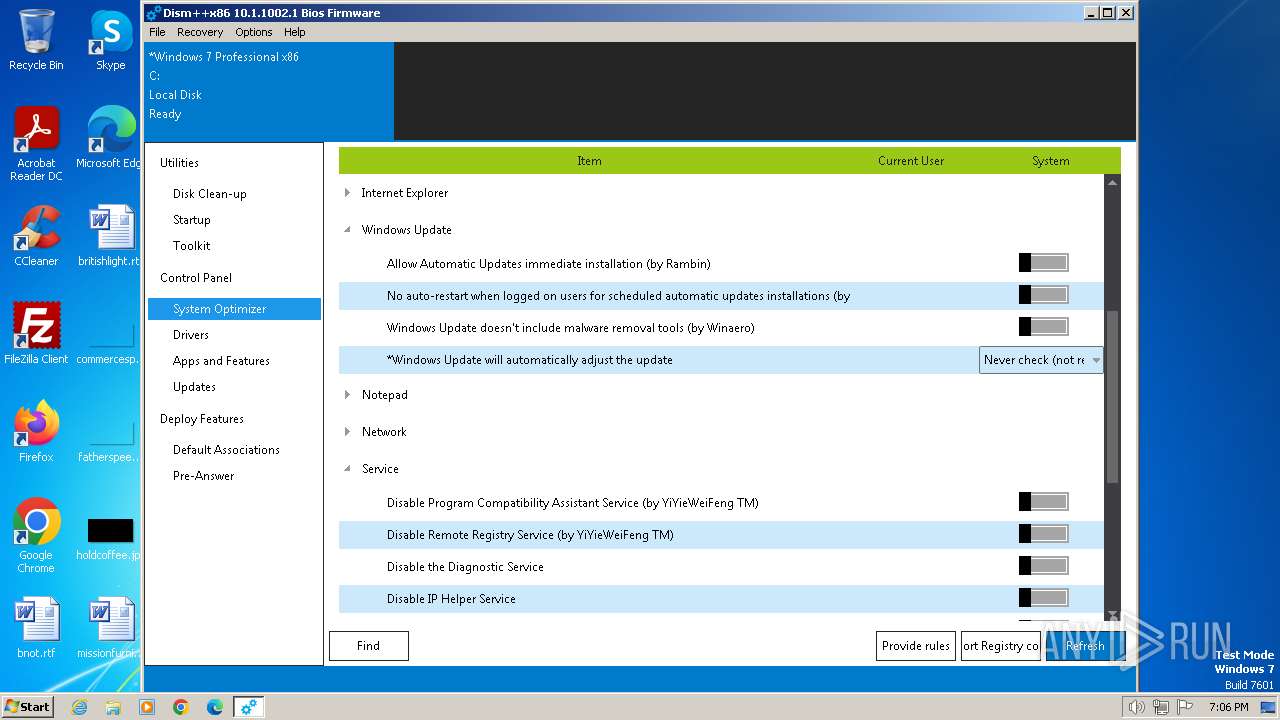The width and height of the screenshot is (1280, 720).
Task: Click the Provide rules button
Action: click(916, 646)
